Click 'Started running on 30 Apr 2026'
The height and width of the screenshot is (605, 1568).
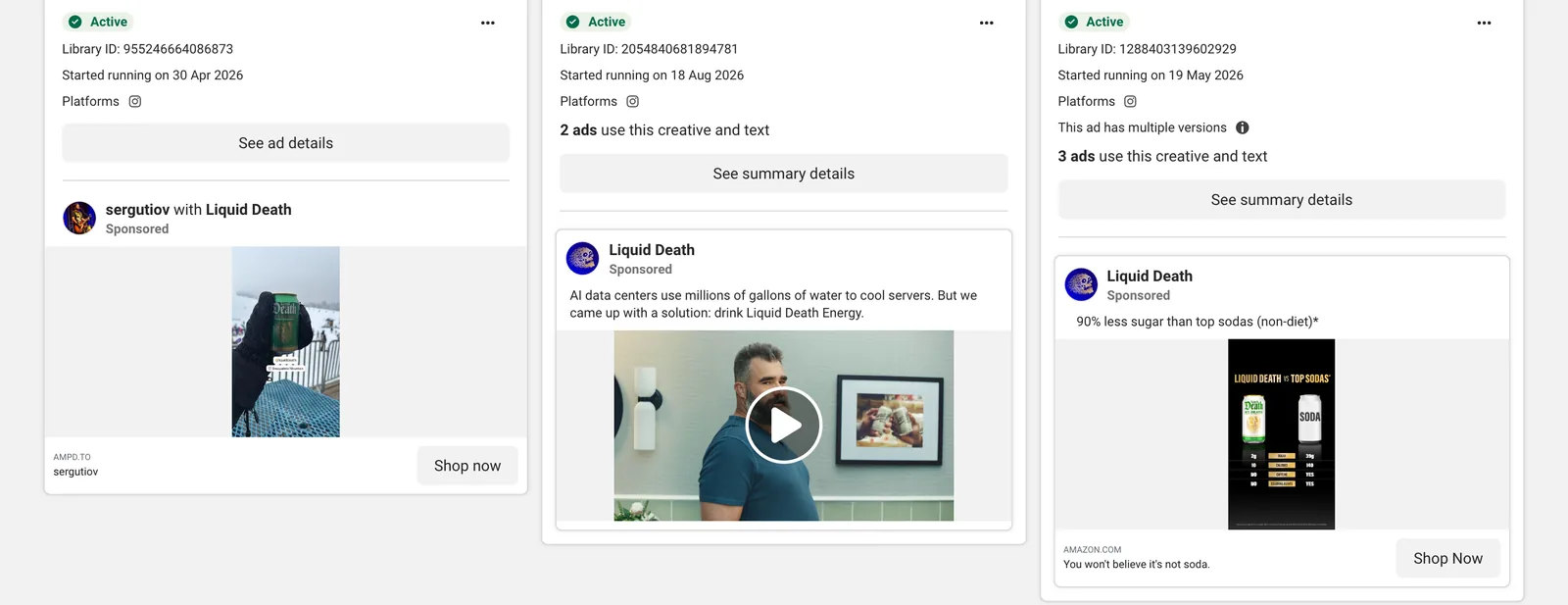[x=152, y=76]
